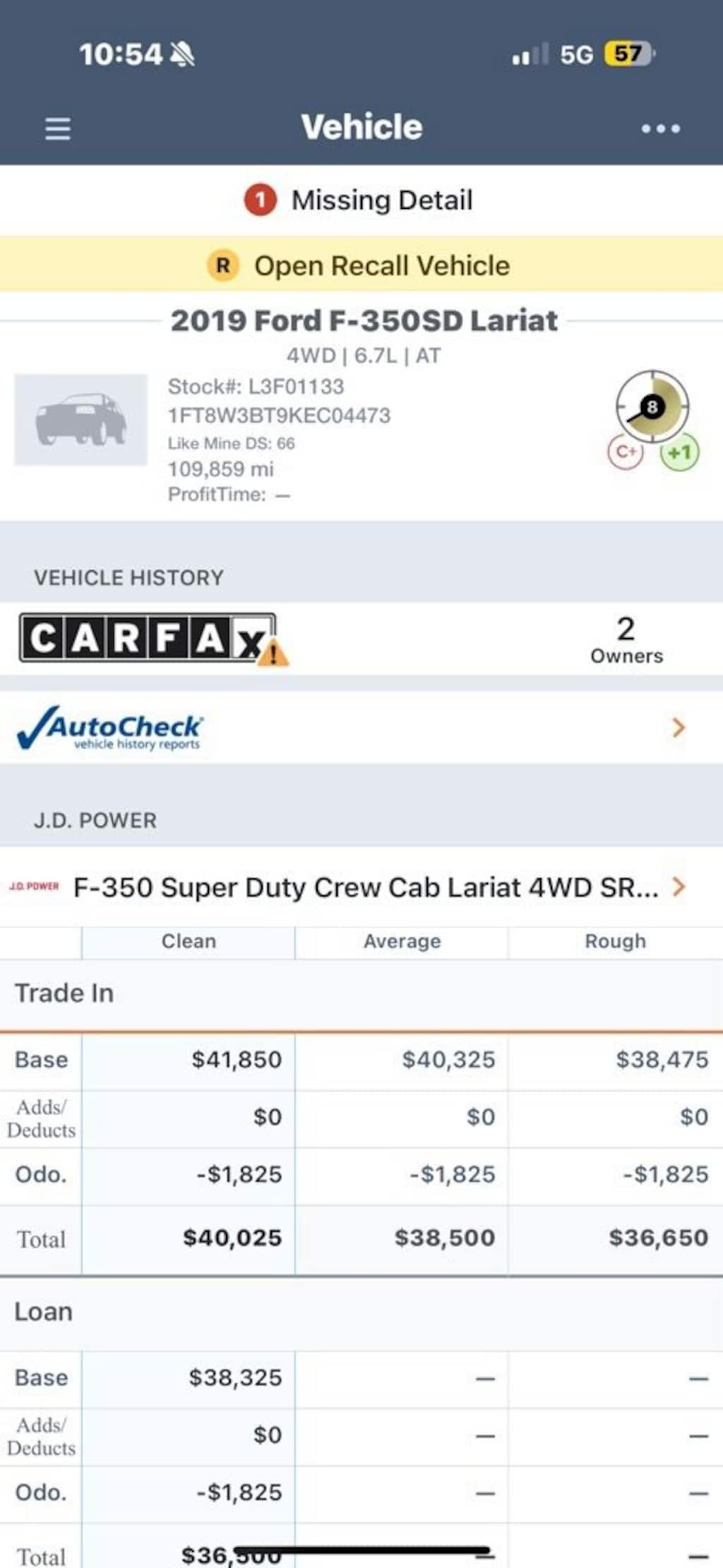The height and width of the screenshot is (1568, 723).
Task: Tap the green +1 circle
Action: click(x=679, y=452)
